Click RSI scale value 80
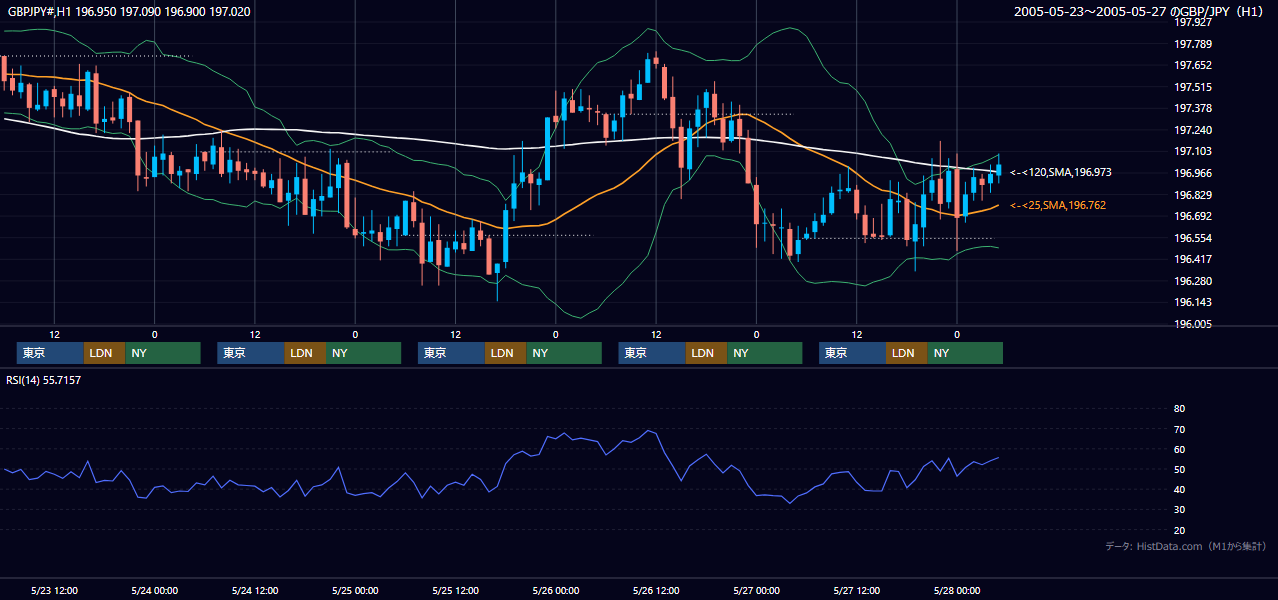The height and width of the screenshot is (600, 1278). [1179, 409]
